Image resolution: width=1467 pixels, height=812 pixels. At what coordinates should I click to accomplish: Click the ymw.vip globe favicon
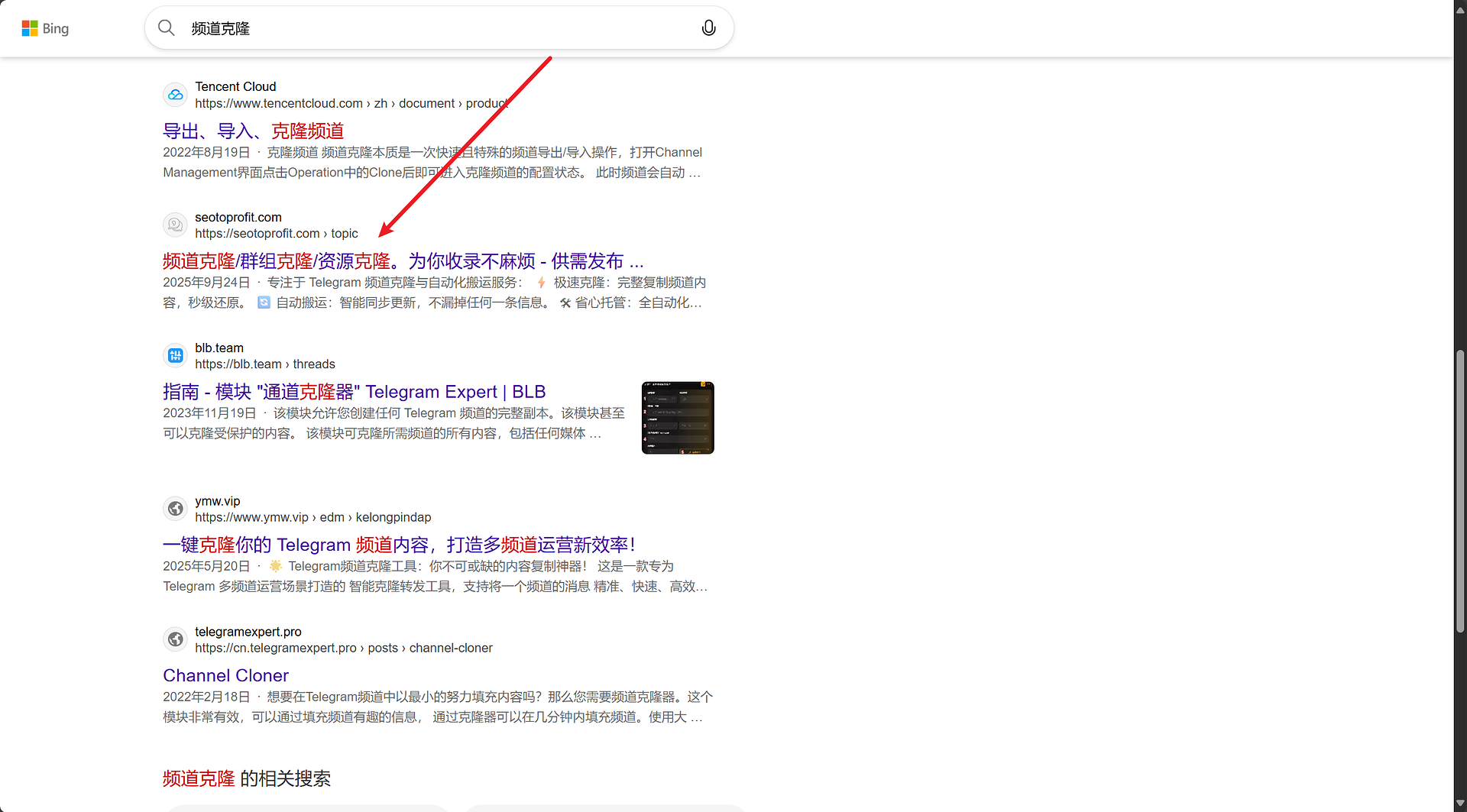175,508
